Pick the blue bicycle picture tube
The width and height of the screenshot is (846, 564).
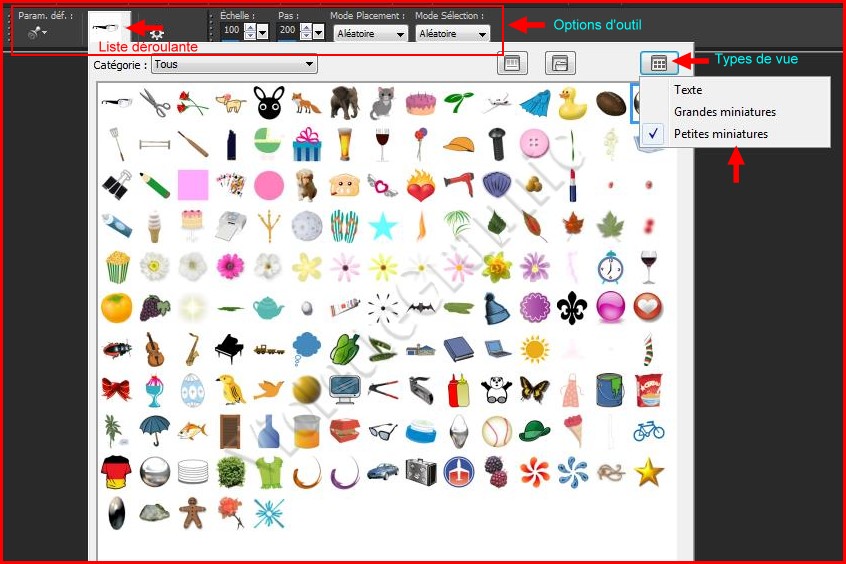coord(648,431)
